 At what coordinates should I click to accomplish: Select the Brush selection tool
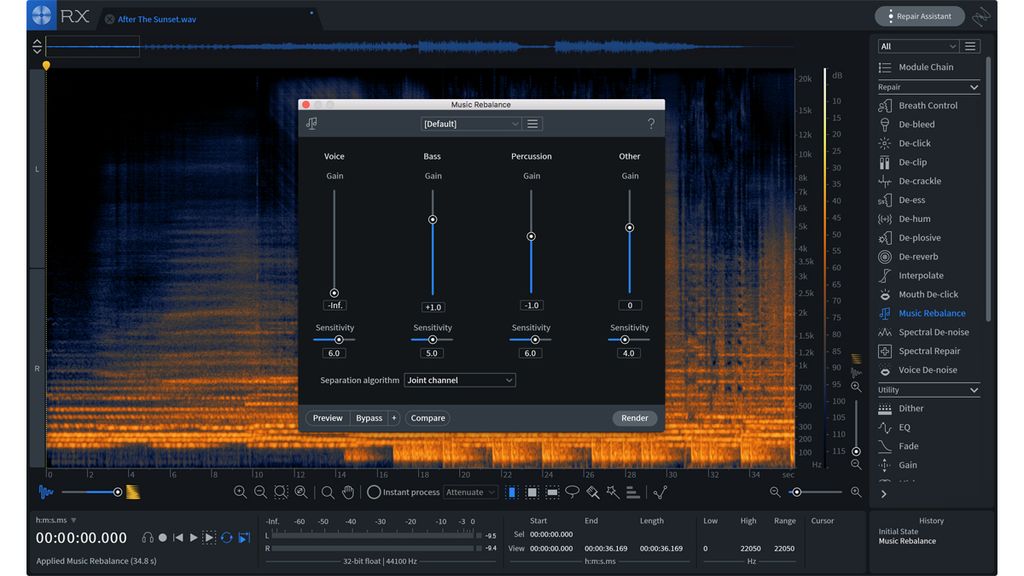pyautogui.click(x=592, y=492)
